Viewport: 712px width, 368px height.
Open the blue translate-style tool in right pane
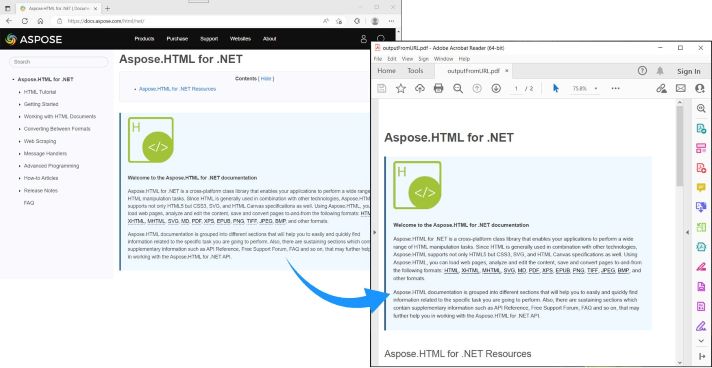pyautogui.click(x=702, y=207)
